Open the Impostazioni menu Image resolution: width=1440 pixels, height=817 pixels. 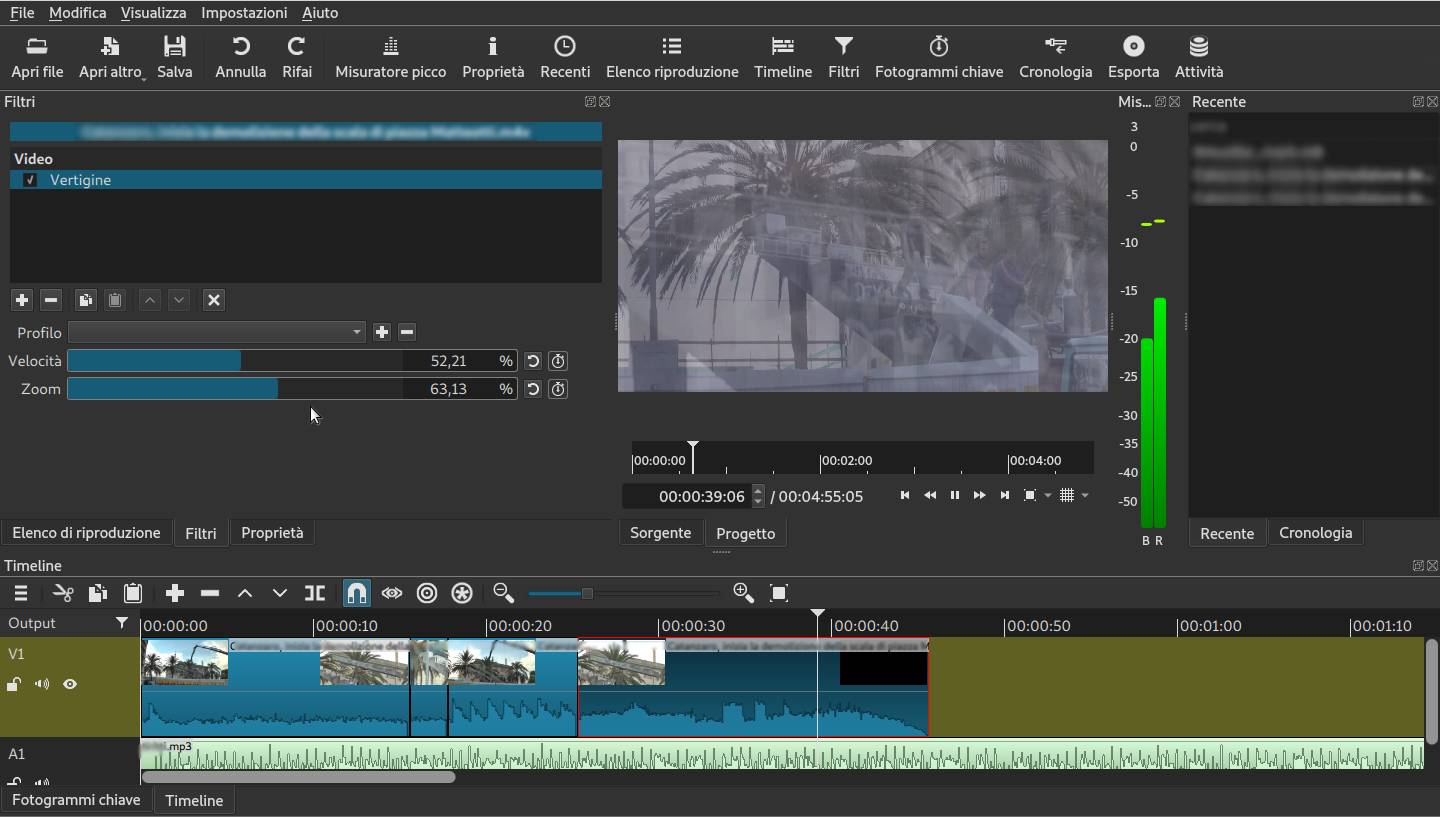tap(244, 13)
